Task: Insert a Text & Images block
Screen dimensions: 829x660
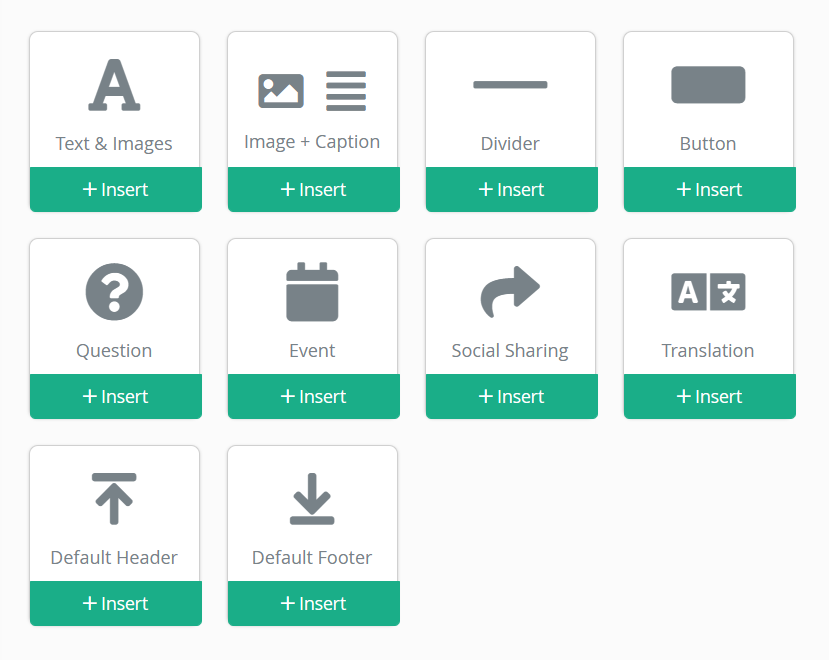Action: (115, 190)
